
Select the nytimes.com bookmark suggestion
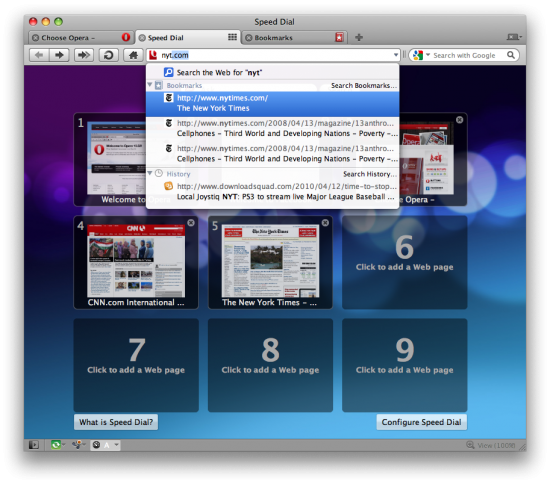pyautogui.click(x=273, y=103)
